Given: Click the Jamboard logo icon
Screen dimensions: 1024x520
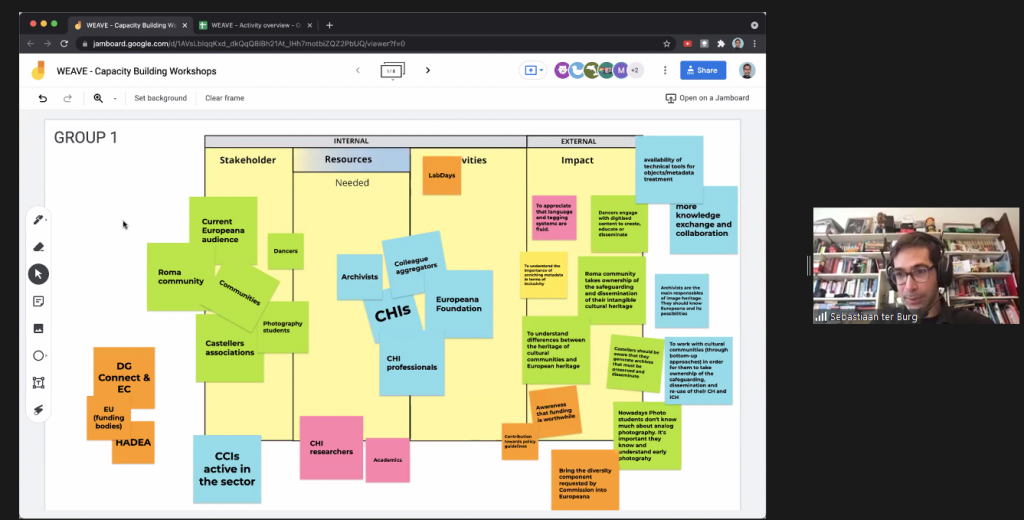Looking at the screenshot, I should (x=39, y=71).
